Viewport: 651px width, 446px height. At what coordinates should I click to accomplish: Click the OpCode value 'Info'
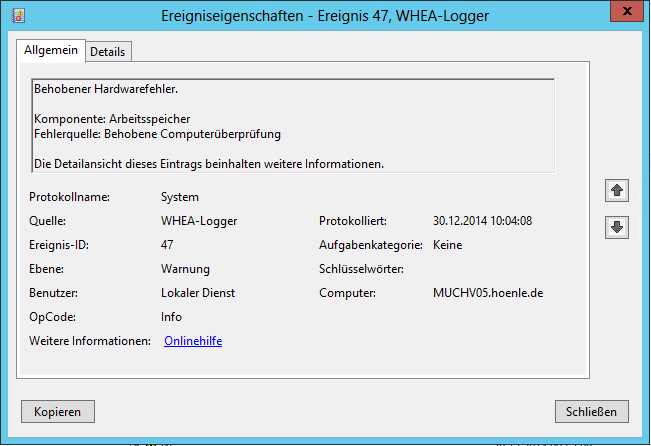tap(171, 317)
